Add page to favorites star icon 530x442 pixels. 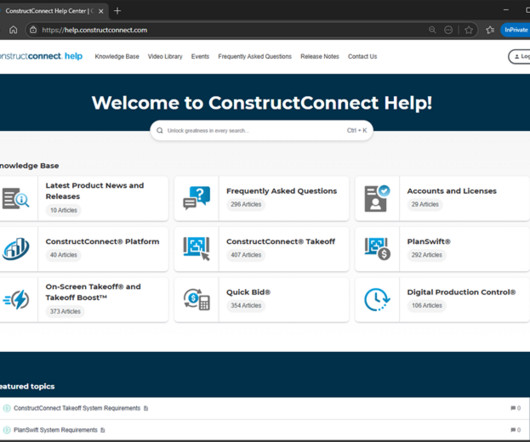pyautogui.click(x=468, y=30)
